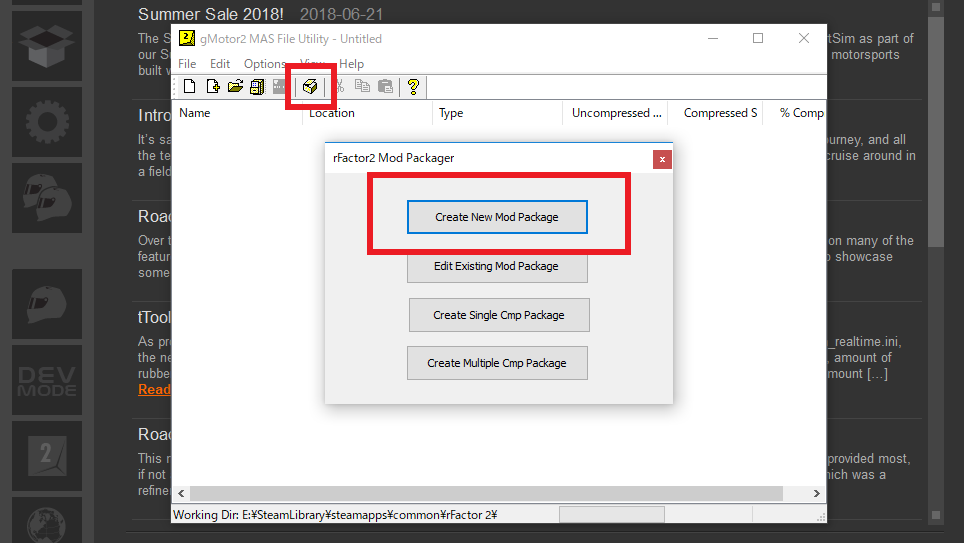This screenshot has width=964, height=543.
Task: Close the rFactor2 Mod Packager dialog
Action: (x=661, y=159)
